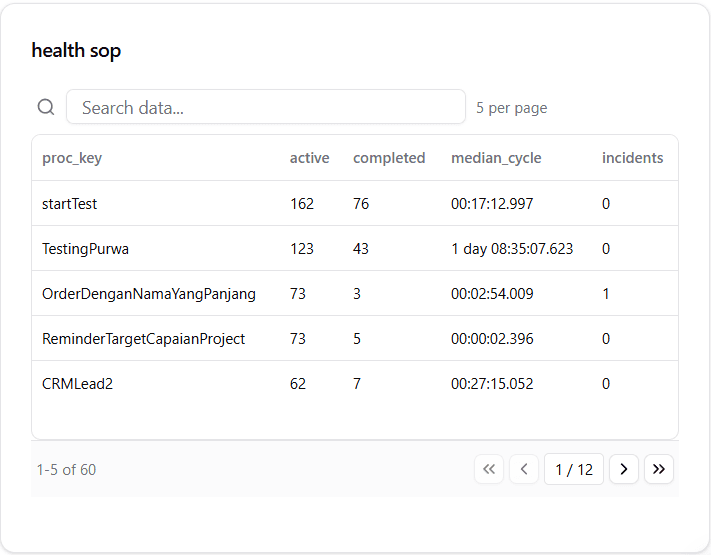This screenshot has height=555, width=711.
Task: Sort by median_cycle column header
Action: pyautogui.click(x=496, y=158)
